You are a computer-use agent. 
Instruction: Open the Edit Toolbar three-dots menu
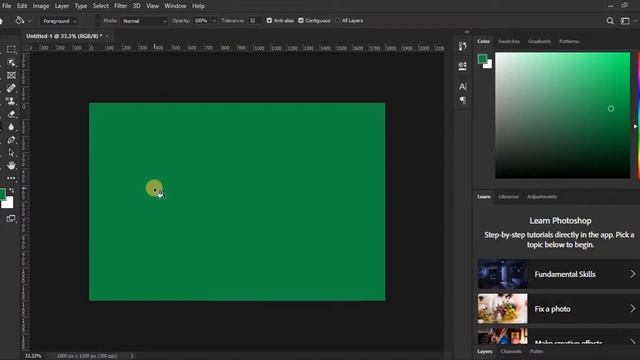[11, 178]
